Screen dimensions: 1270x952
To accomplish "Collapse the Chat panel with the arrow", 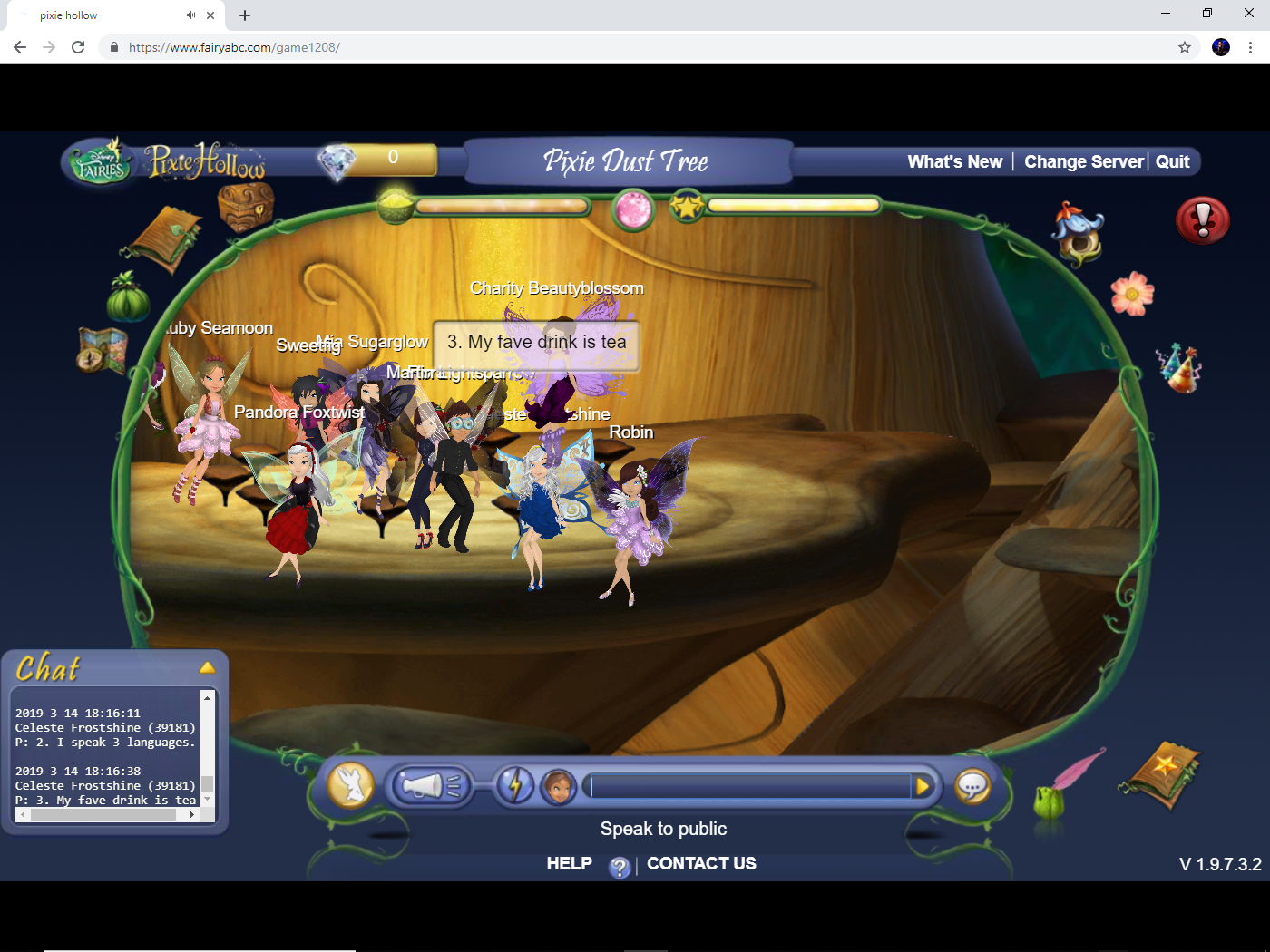I will click(x=208, y=665).
